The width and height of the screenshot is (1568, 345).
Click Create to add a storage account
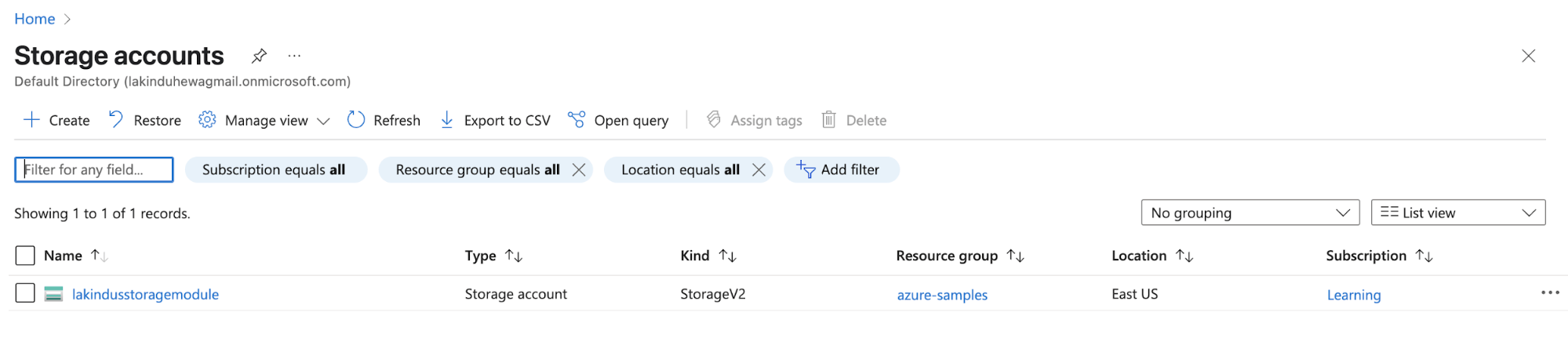tap(56, 120)
